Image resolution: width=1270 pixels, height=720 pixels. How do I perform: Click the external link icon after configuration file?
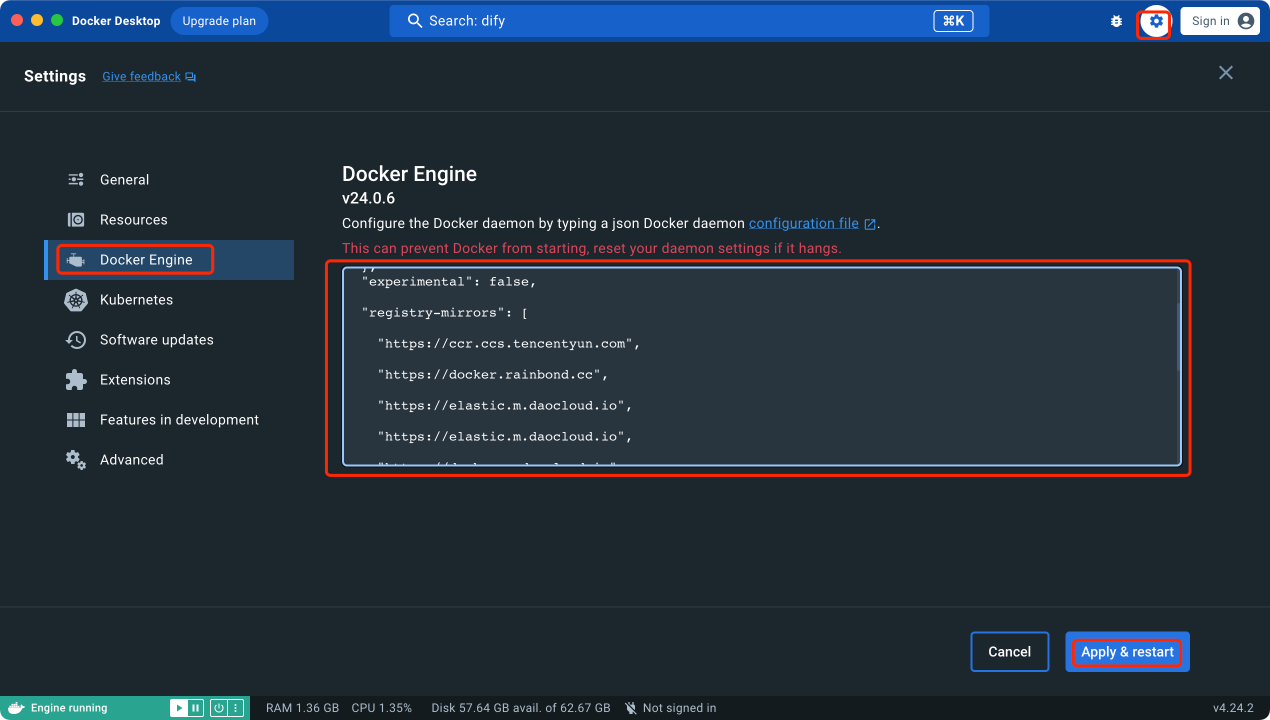coord(870,224)
